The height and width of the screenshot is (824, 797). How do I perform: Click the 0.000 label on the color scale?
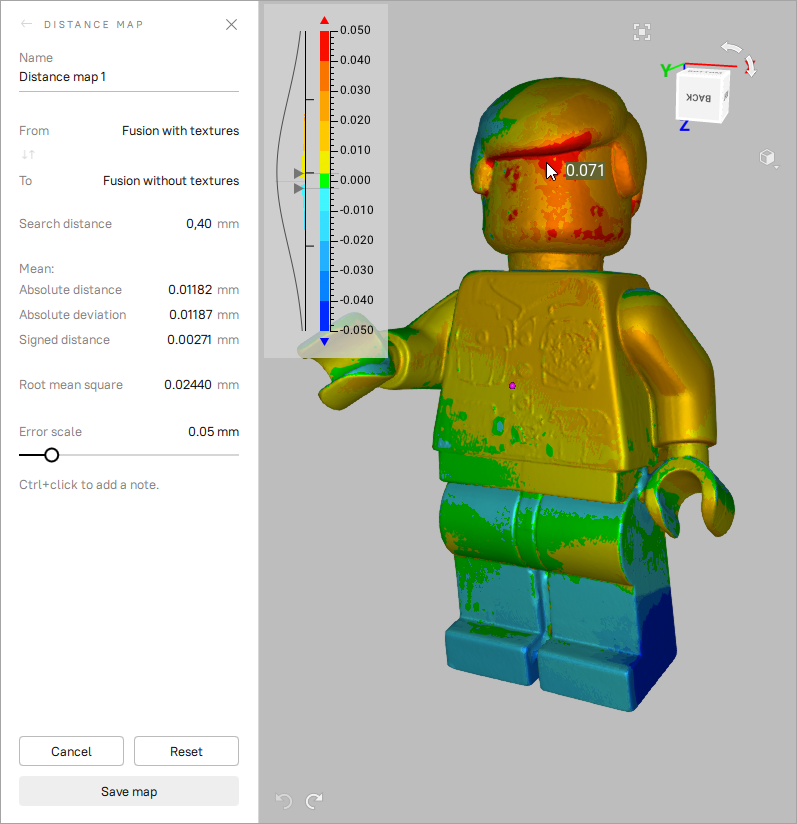pos(355,180)
